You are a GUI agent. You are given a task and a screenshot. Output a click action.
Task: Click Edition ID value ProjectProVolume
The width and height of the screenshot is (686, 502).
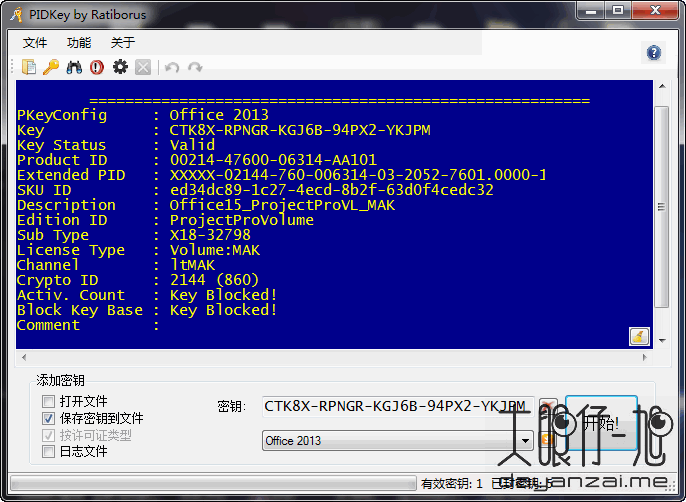pyautogui.click(x=242, y=220)
